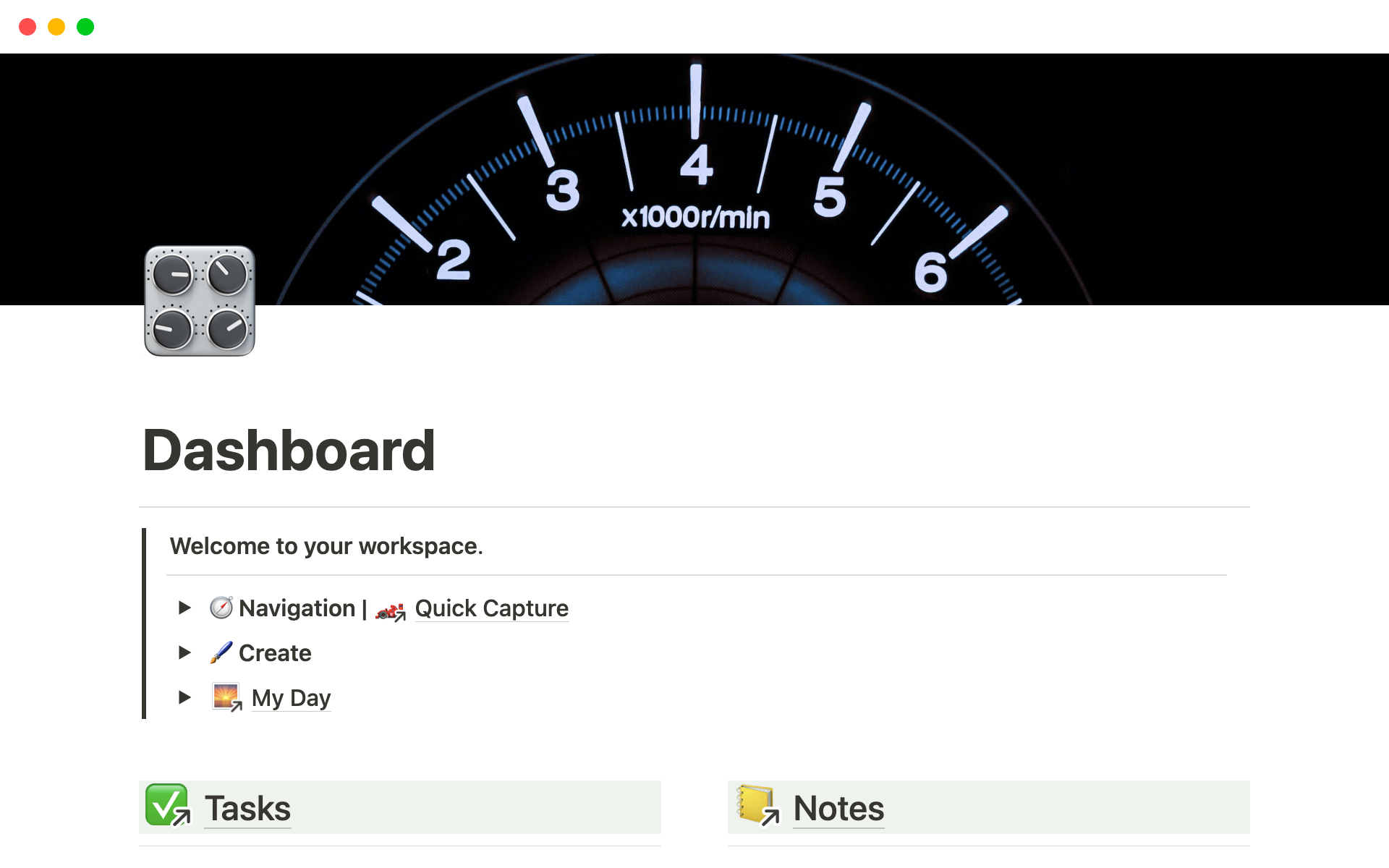Click the paintbrush Create icon

[x=221, y=652]
